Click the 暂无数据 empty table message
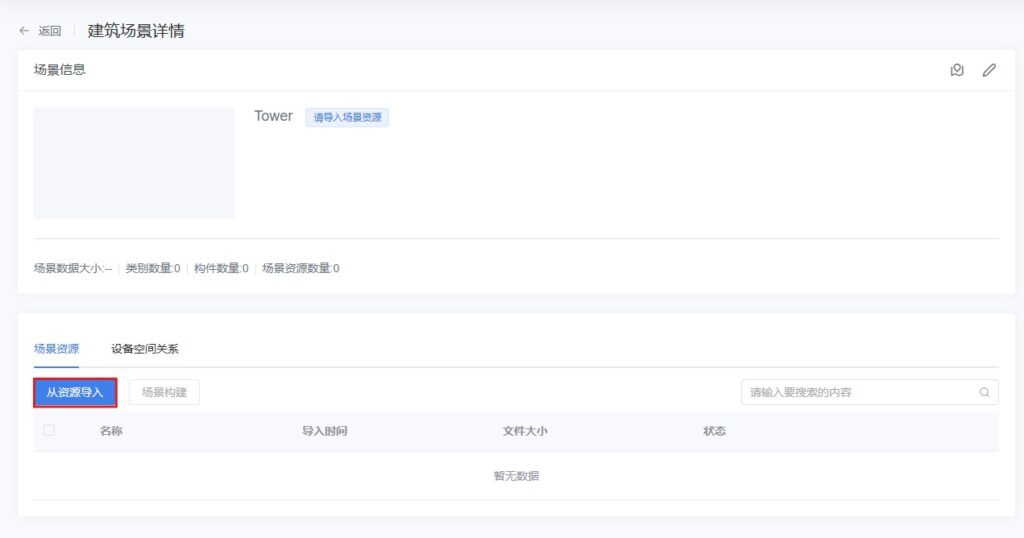Screen dimensions: 1024x538 coord(516,476)
